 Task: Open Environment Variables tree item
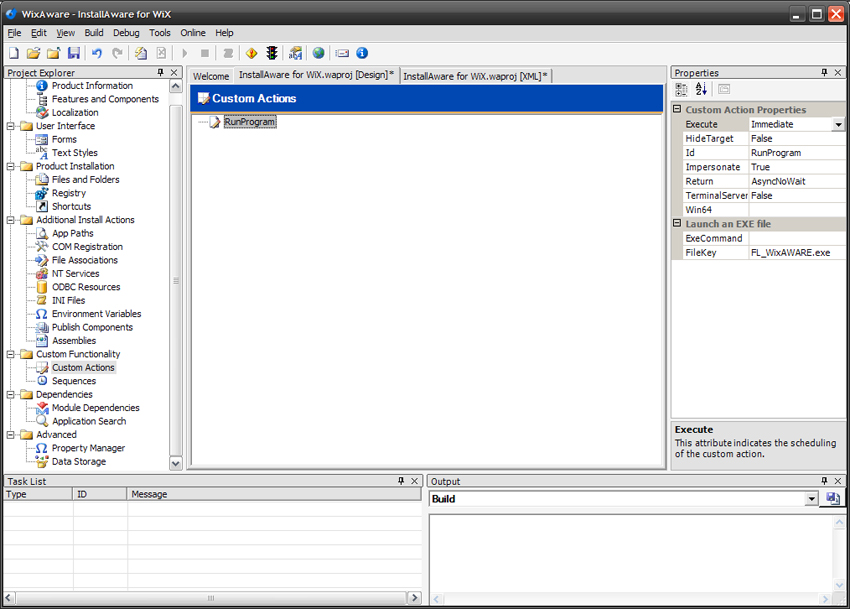click(x=96, y=314)
